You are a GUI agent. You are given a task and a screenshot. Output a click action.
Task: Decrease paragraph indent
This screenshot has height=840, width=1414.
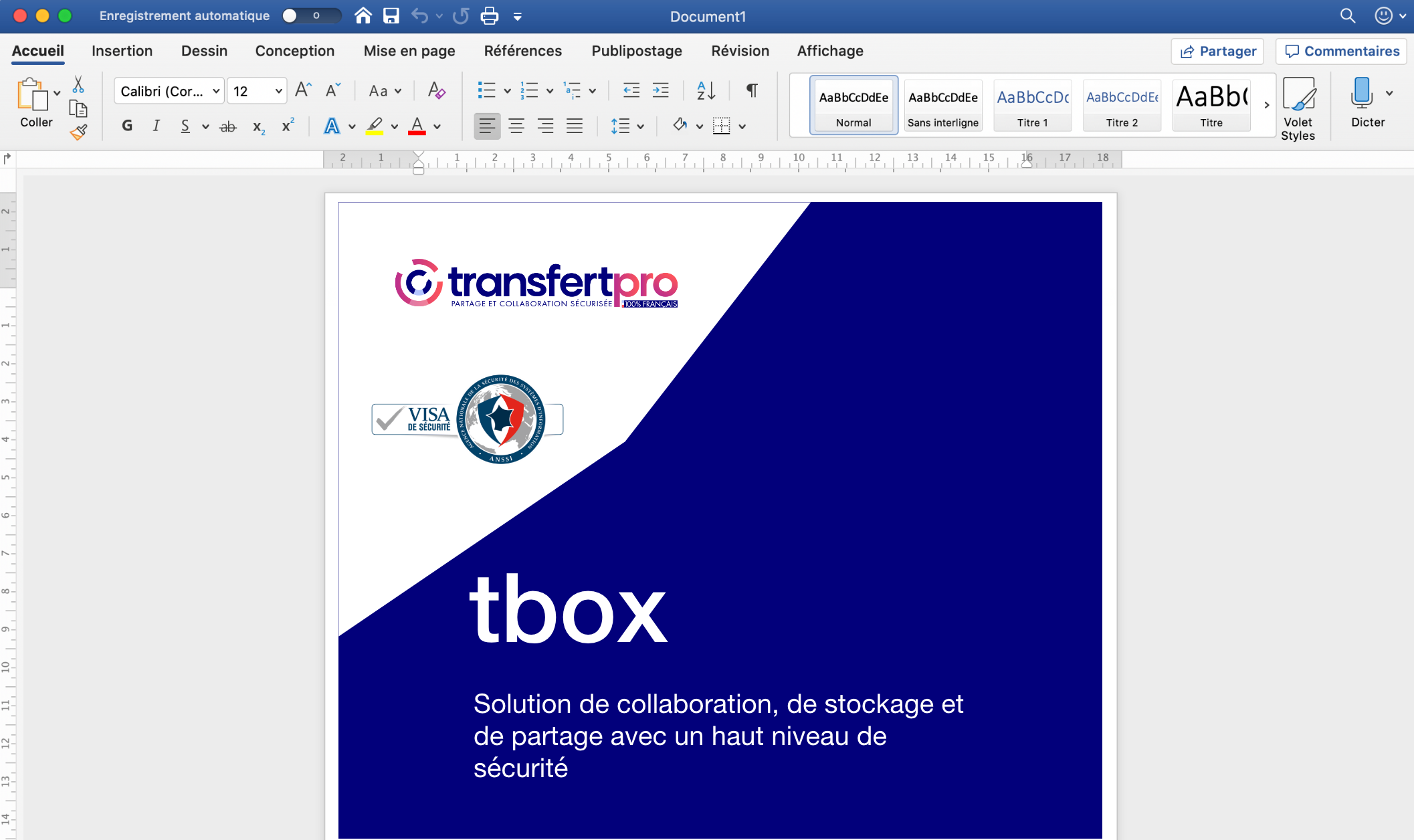tap(631, 90)
